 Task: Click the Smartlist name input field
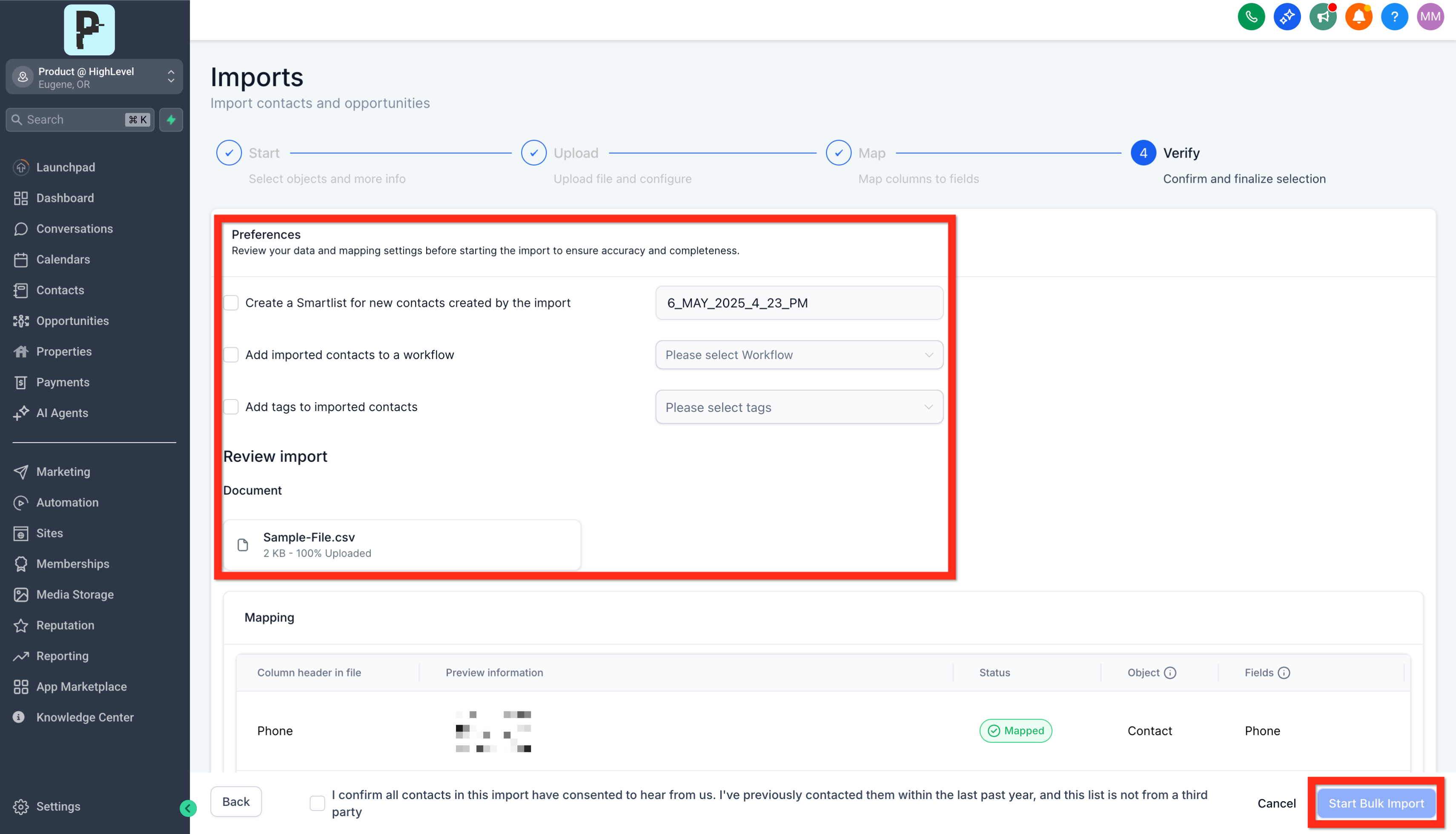click(798, 302)
